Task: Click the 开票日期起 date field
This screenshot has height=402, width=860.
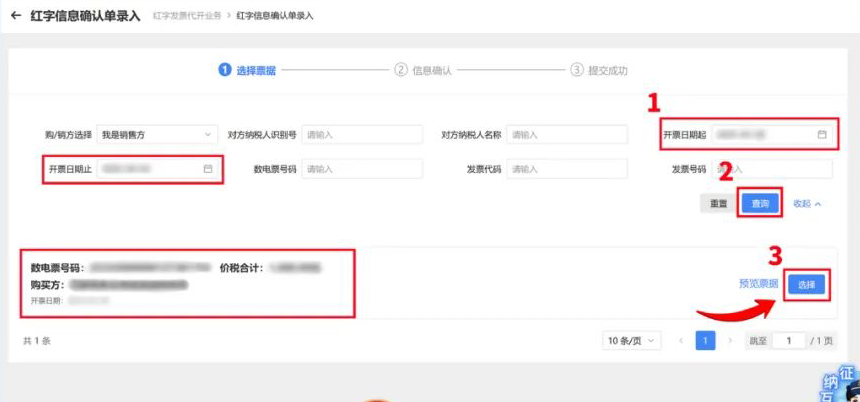Action: (x=772, y=134)
